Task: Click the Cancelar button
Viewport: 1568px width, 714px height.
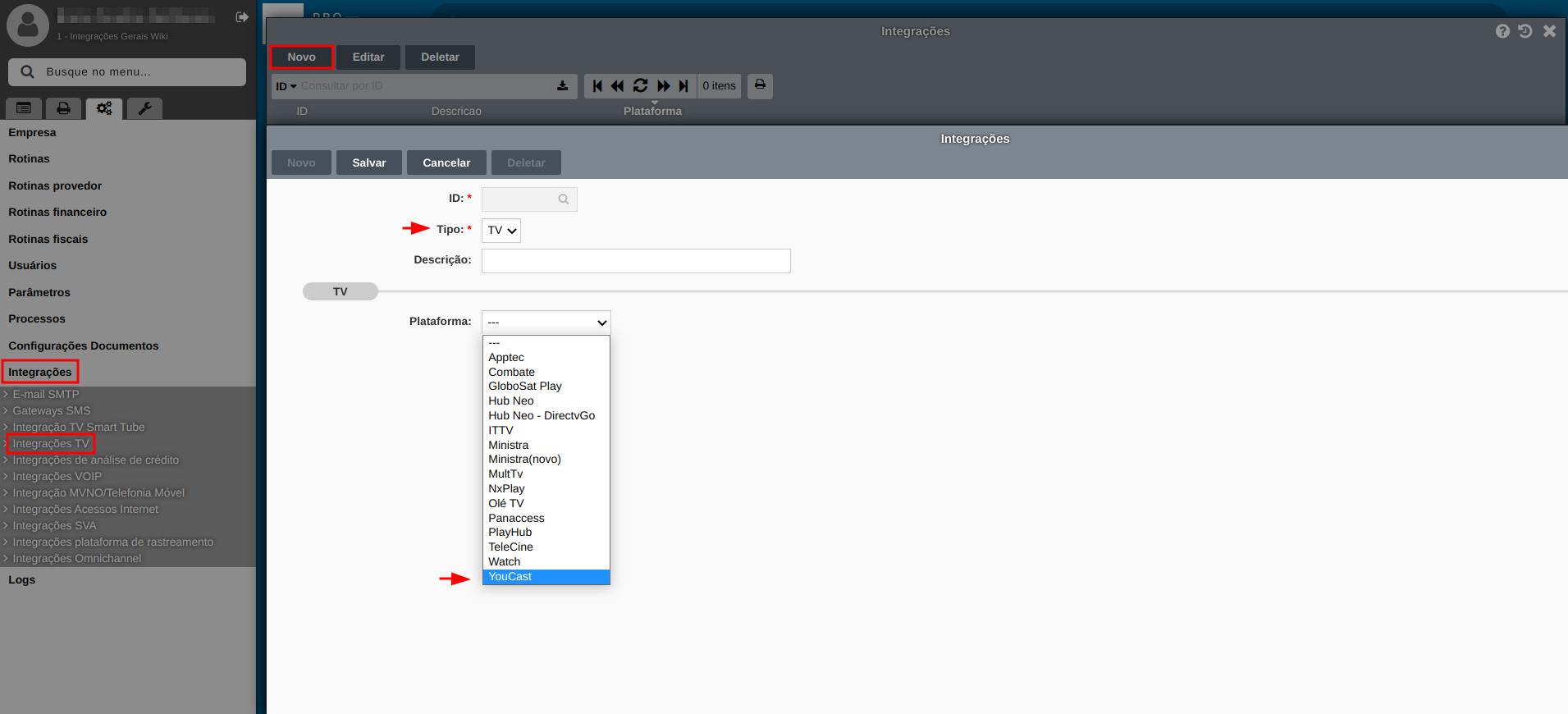Action: tap(446, 162)
